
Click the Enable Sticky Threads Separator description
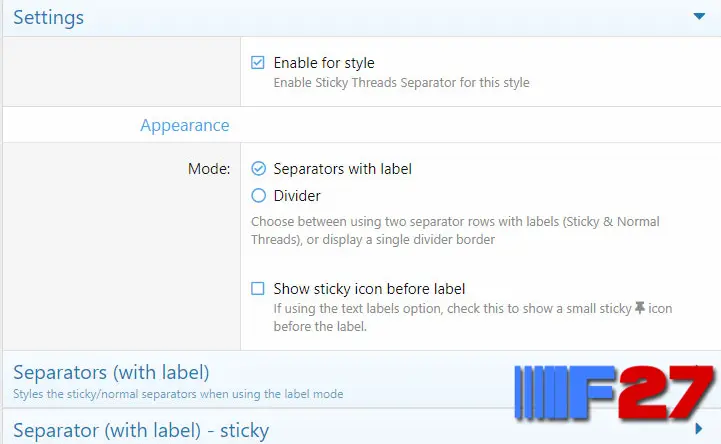(401, 83)
